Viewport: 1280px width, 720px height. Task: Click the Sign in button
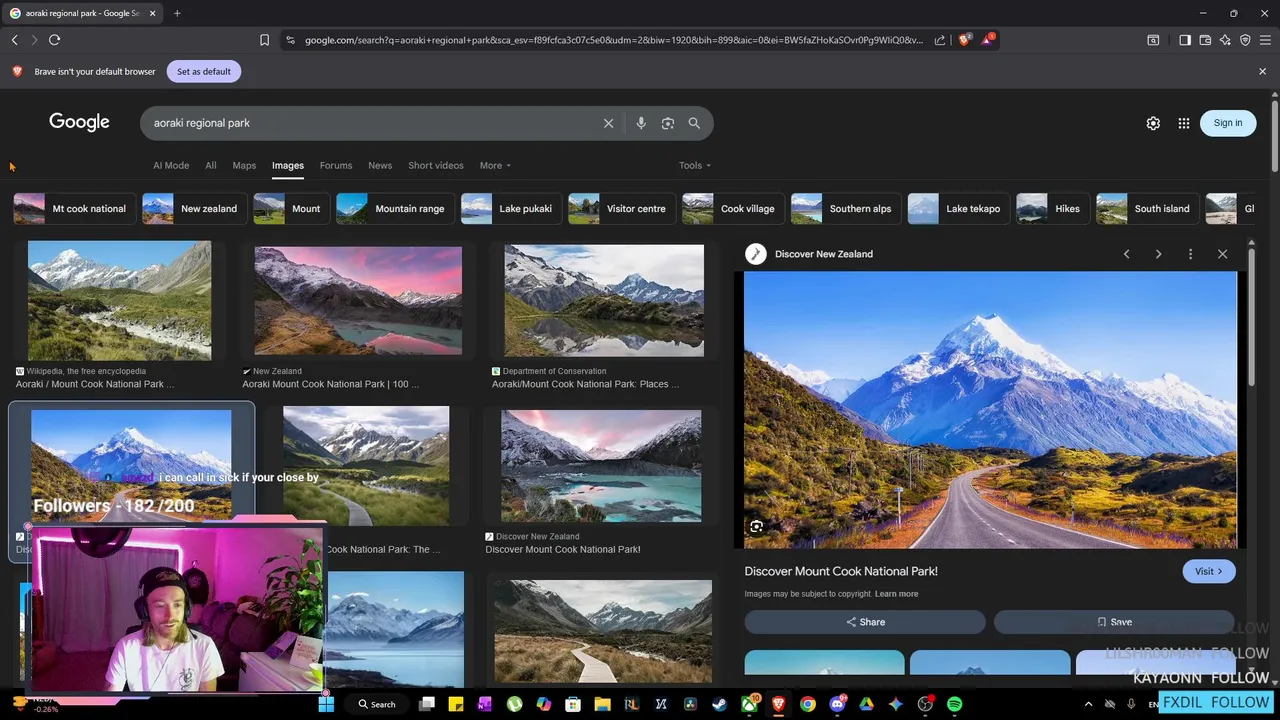(1228, 123)
